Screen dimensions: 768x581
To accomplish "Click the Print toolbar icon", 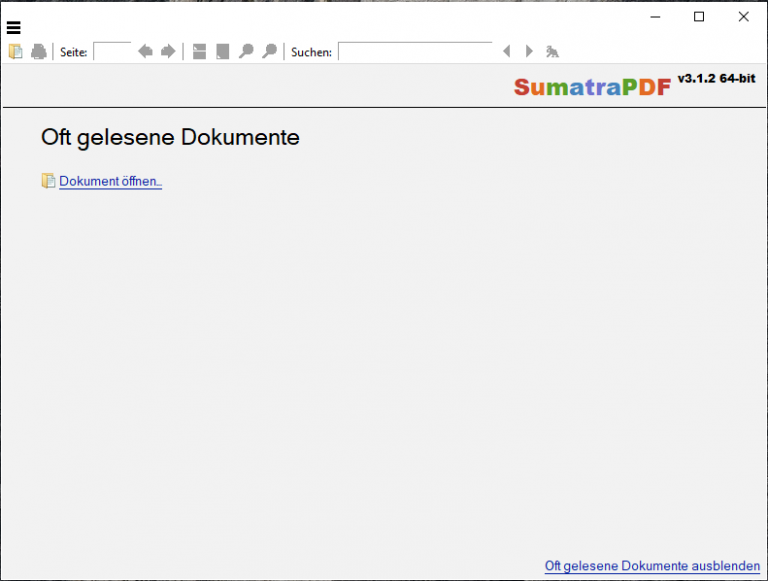I will click(x=39, y=51).
